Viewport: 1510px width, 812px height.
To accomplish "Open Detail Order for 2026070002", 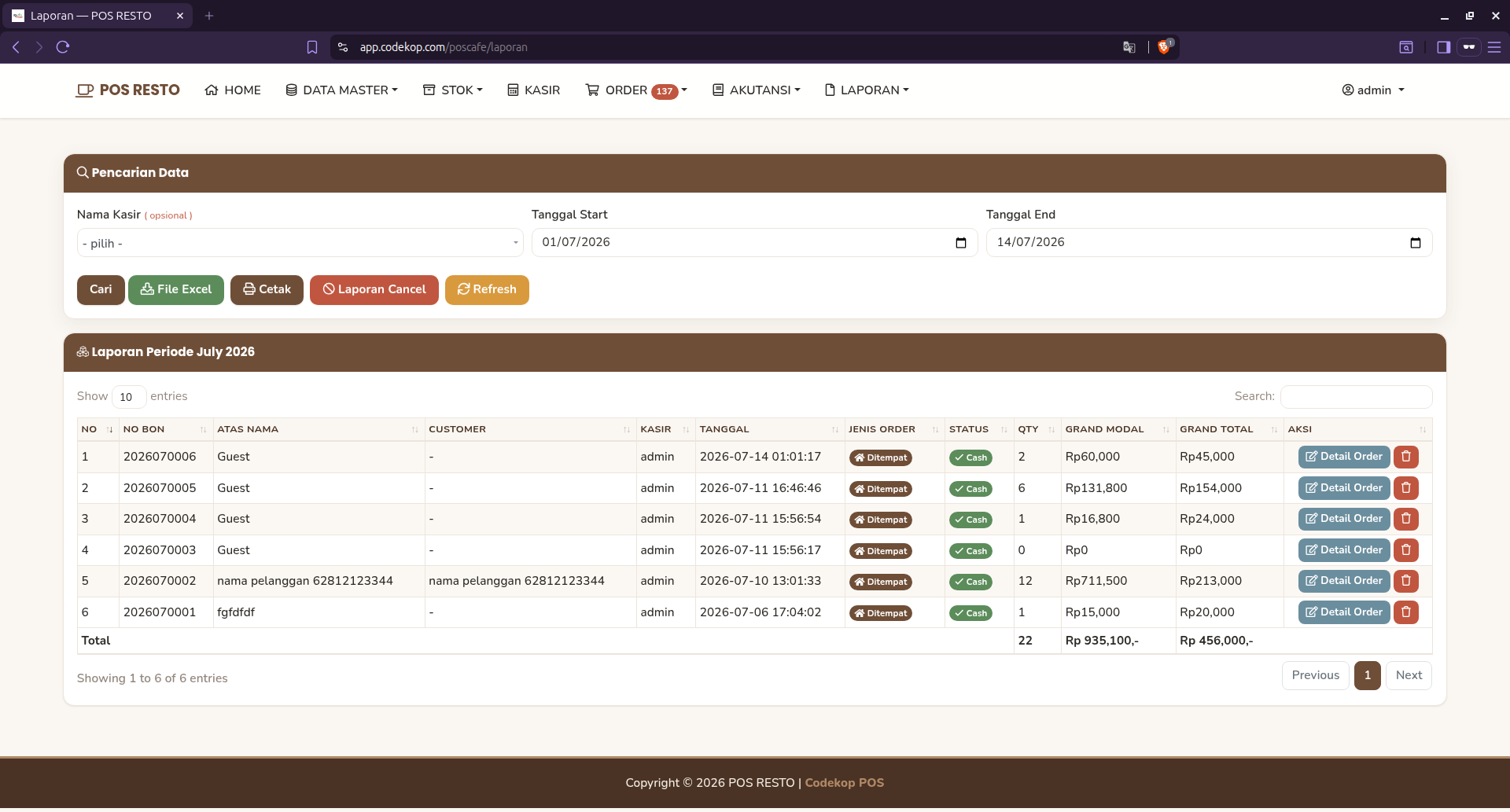I will pos(1344,581).
